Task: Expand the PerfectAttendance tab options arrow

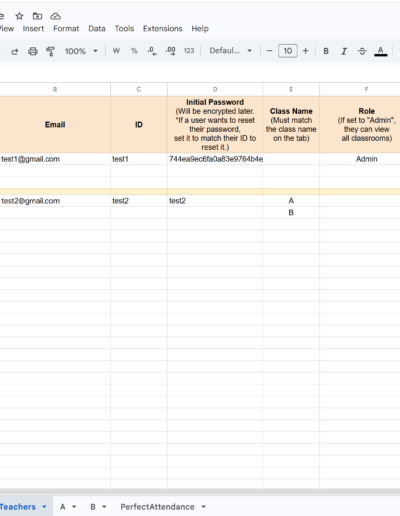Action: [204, 507]
